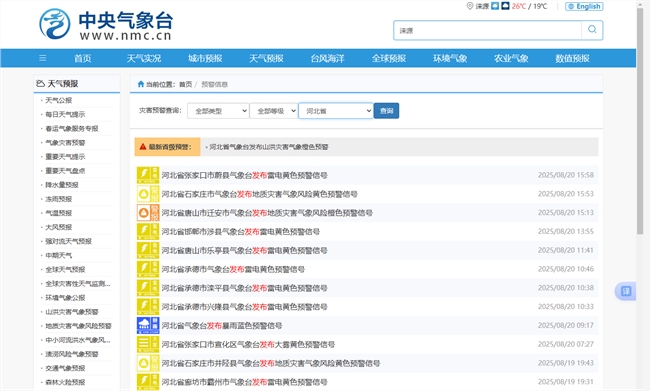Click geology icon for 石家庄市井陉县 warning
650x391 pixels.
[148, 363]
